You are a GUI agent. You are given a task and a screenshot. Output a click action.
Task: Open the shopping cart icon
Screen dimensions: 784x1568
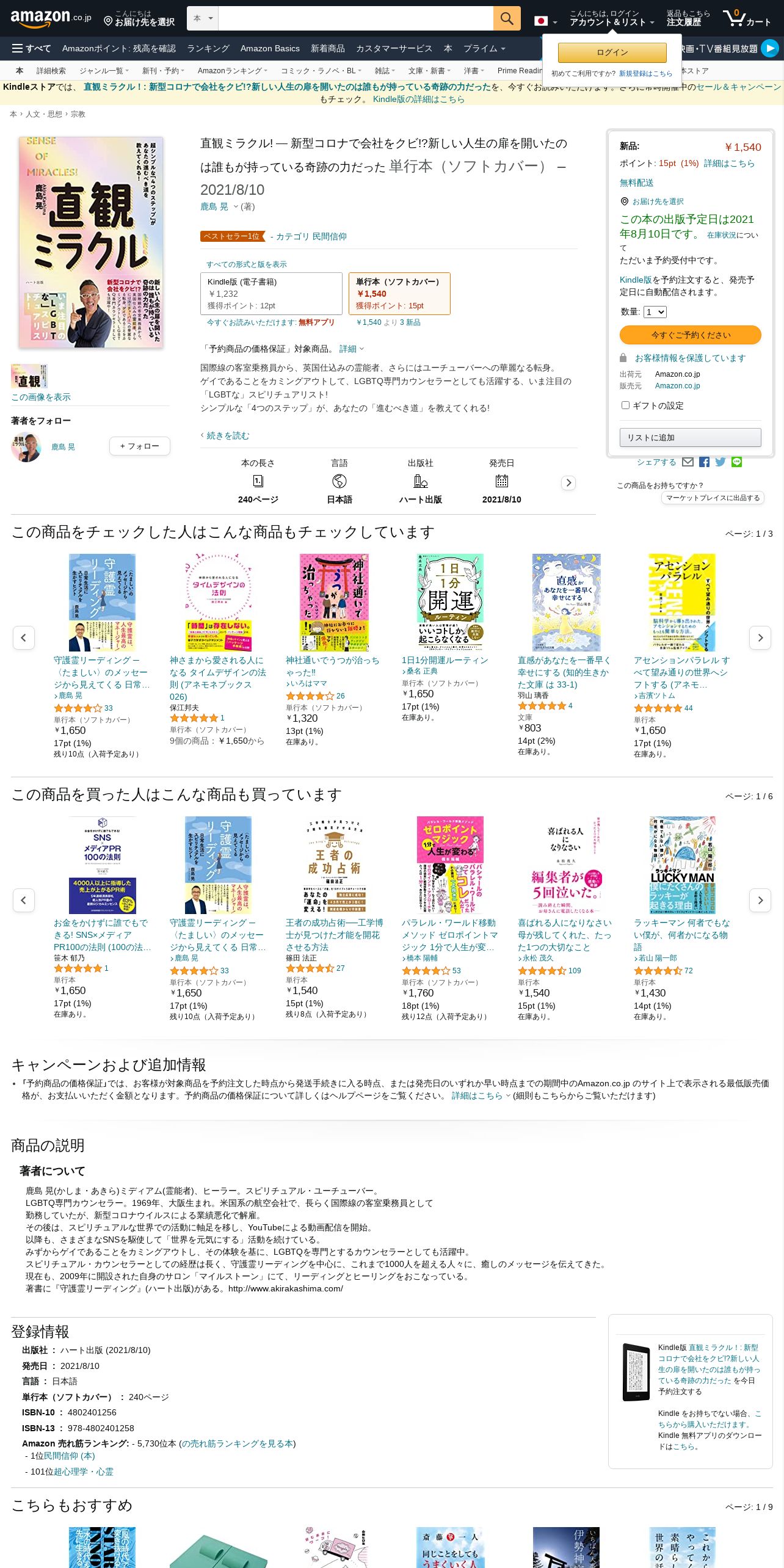[x=747, y=18]
